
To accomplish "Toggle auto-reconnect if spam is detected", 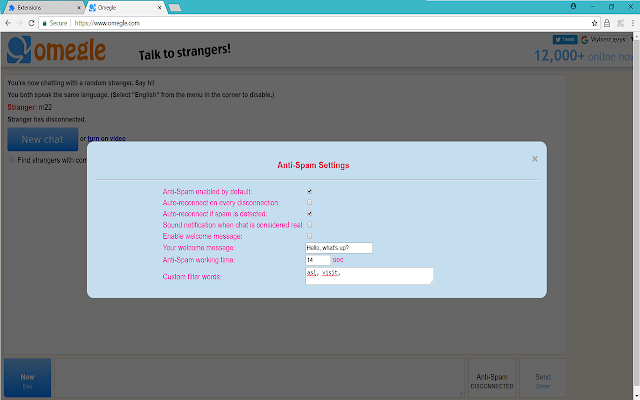I will (309, 213).
